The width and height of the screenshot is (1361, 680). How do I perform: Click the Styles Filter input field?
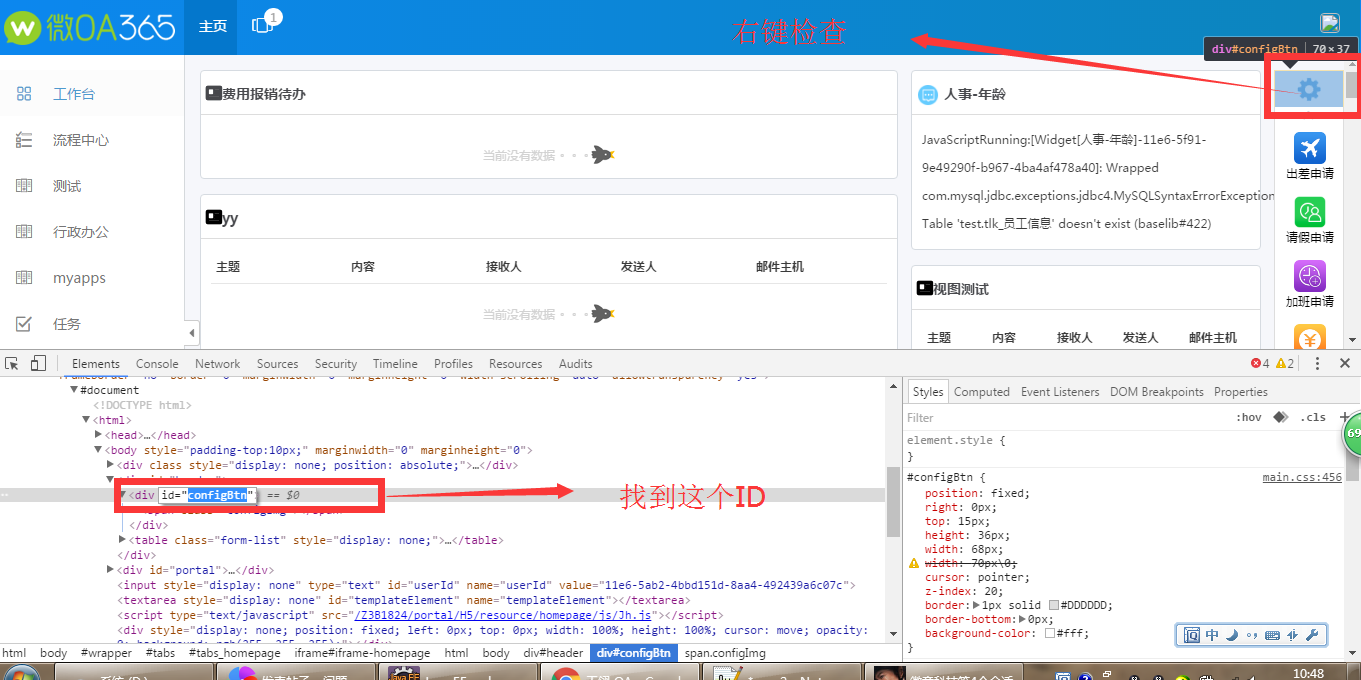click(x=1065, y=418)
